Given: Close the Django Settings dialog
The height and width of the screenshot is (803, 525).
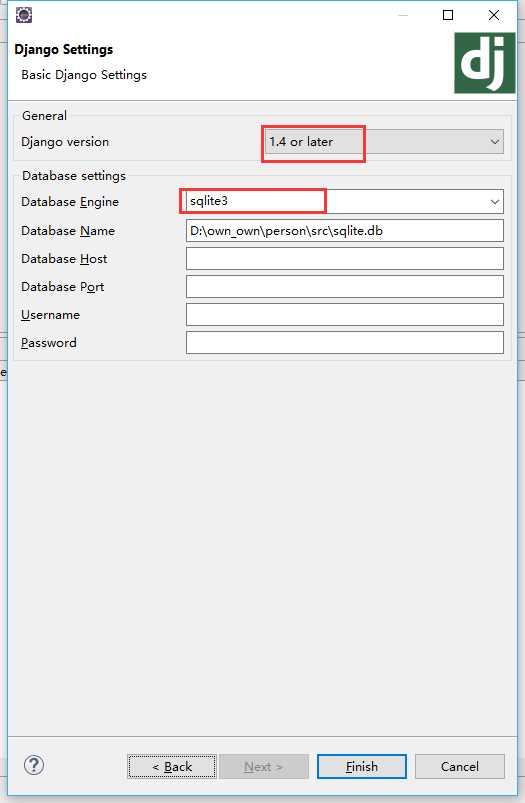Looking at the screenshot, I should tap(494, 15).
